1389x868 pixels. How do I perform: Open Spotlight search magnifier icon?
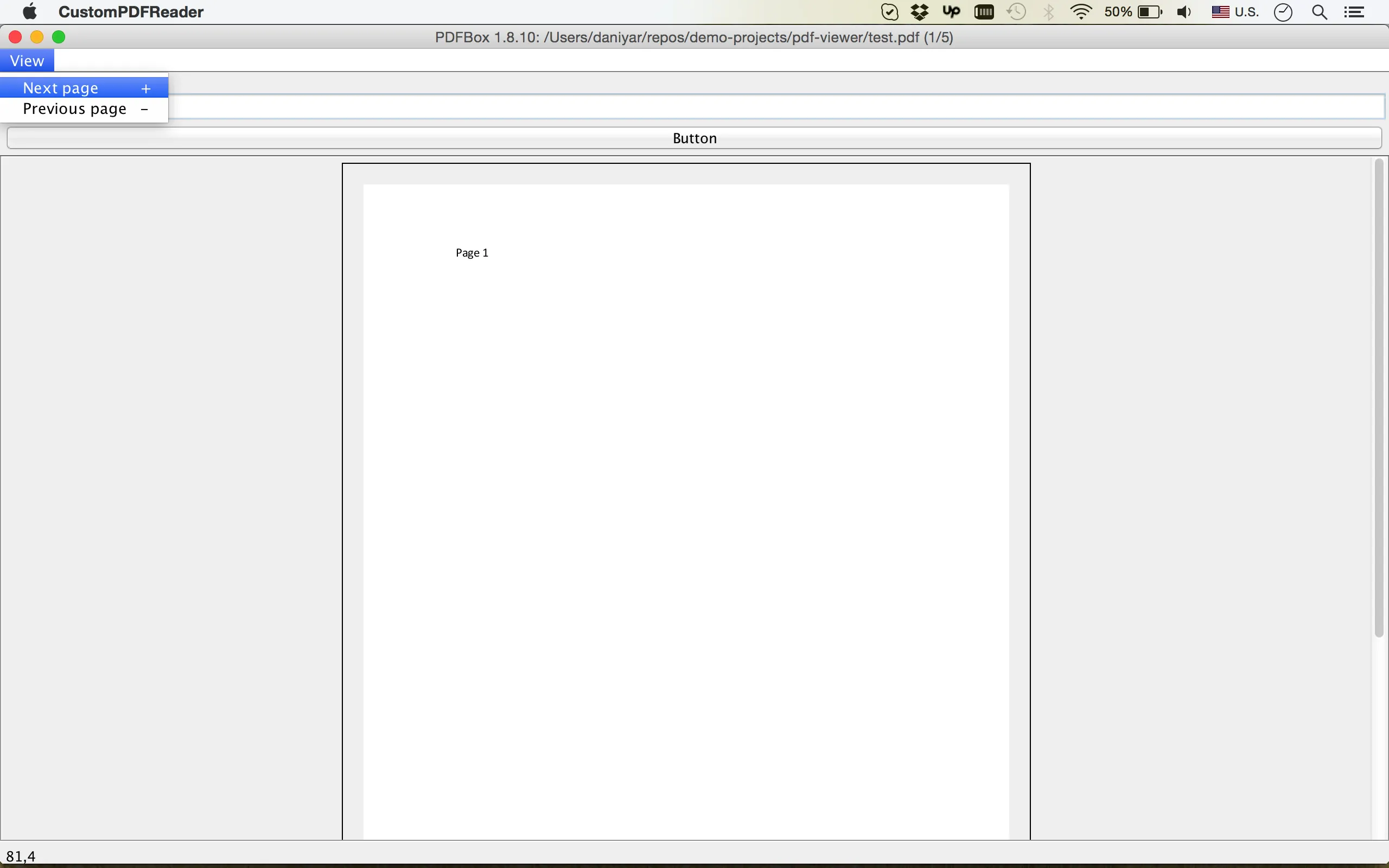1319,12
